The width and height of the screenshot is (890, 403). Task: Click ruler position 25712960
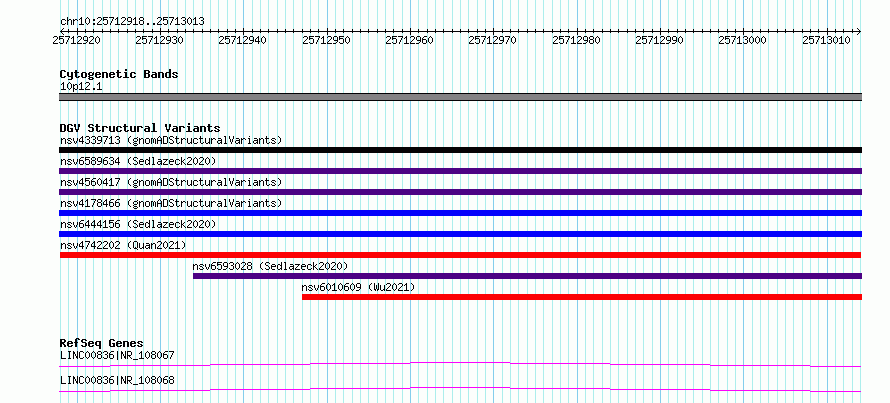[409, 40]
